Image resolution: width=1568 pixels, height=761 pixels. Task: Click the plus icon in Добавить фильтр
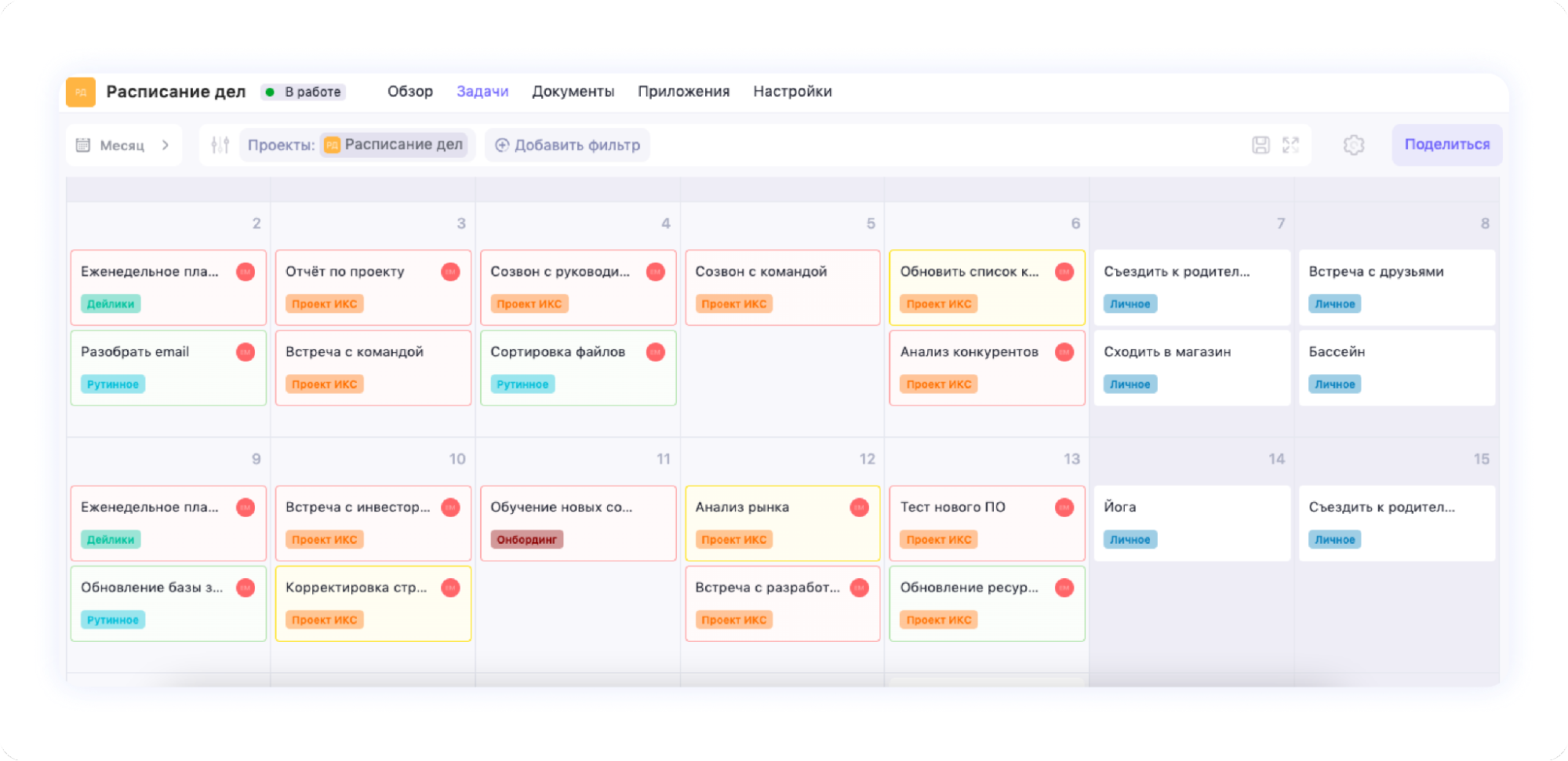tap(502, 145)
